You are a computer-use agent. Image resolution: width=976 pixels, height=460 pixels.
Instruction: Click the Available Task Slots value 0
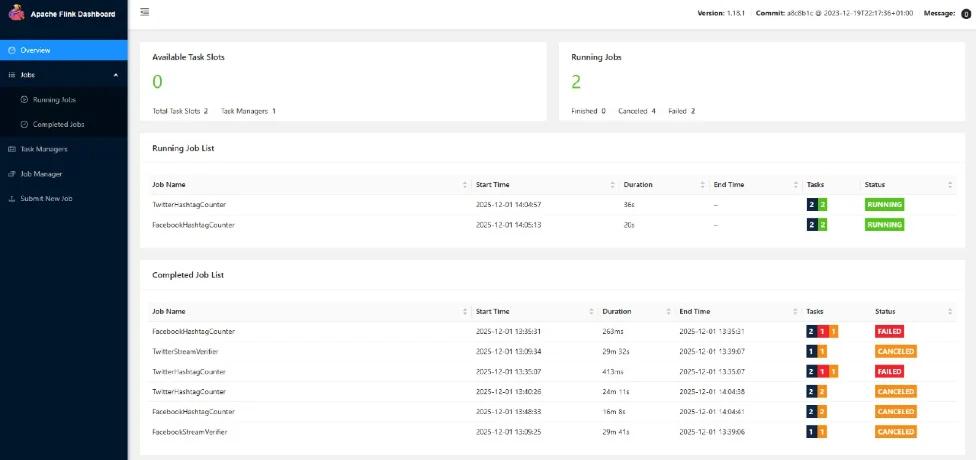pos(157,82)
